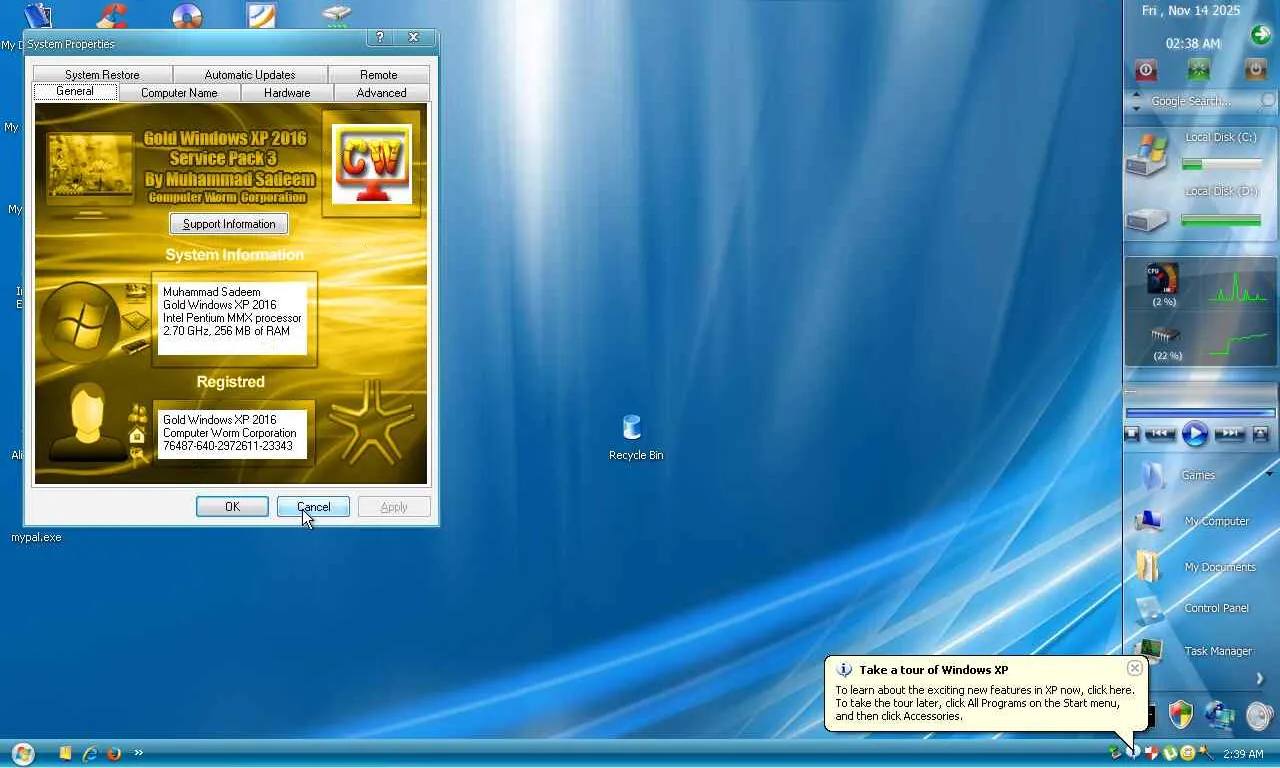Click the Windows Security shield sidebar icon

pos(1181,714)
